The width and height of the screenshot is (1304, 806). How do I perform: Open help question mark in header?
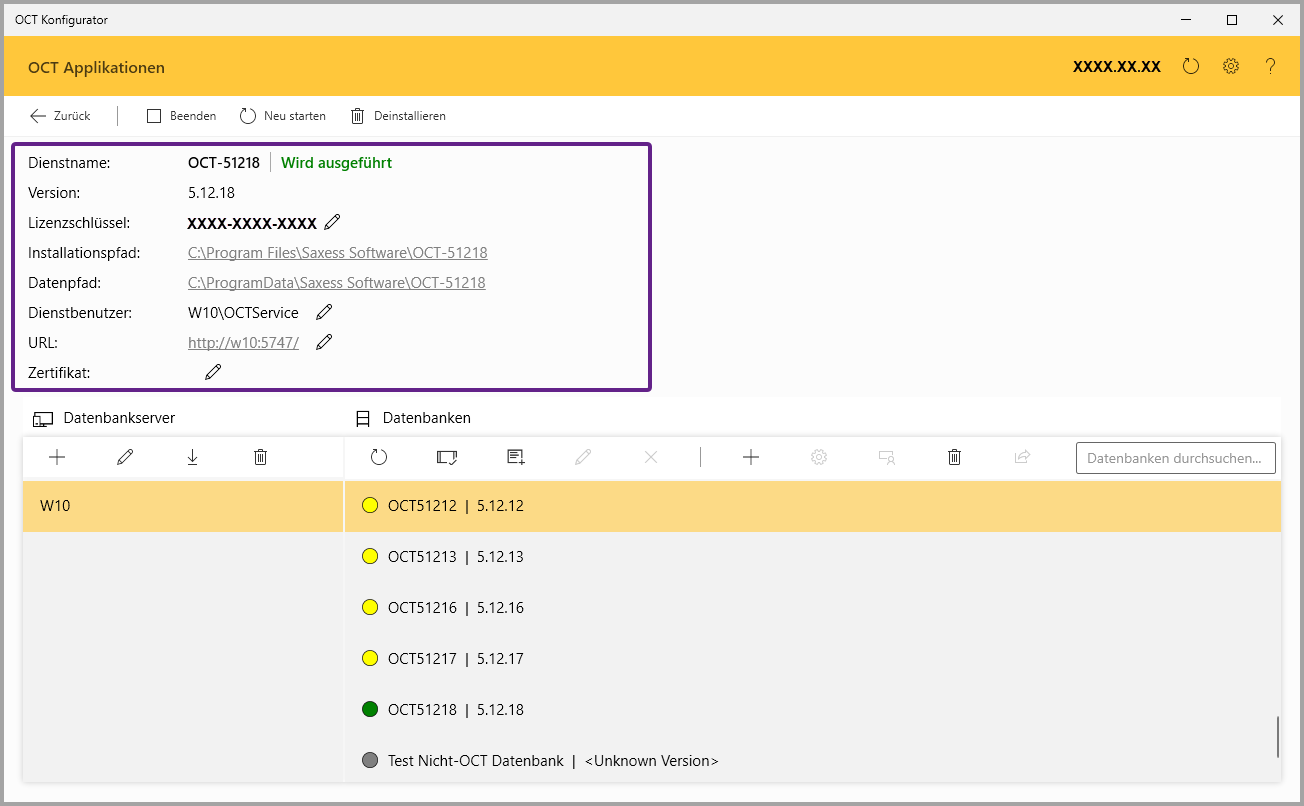tap(1270, 67)
